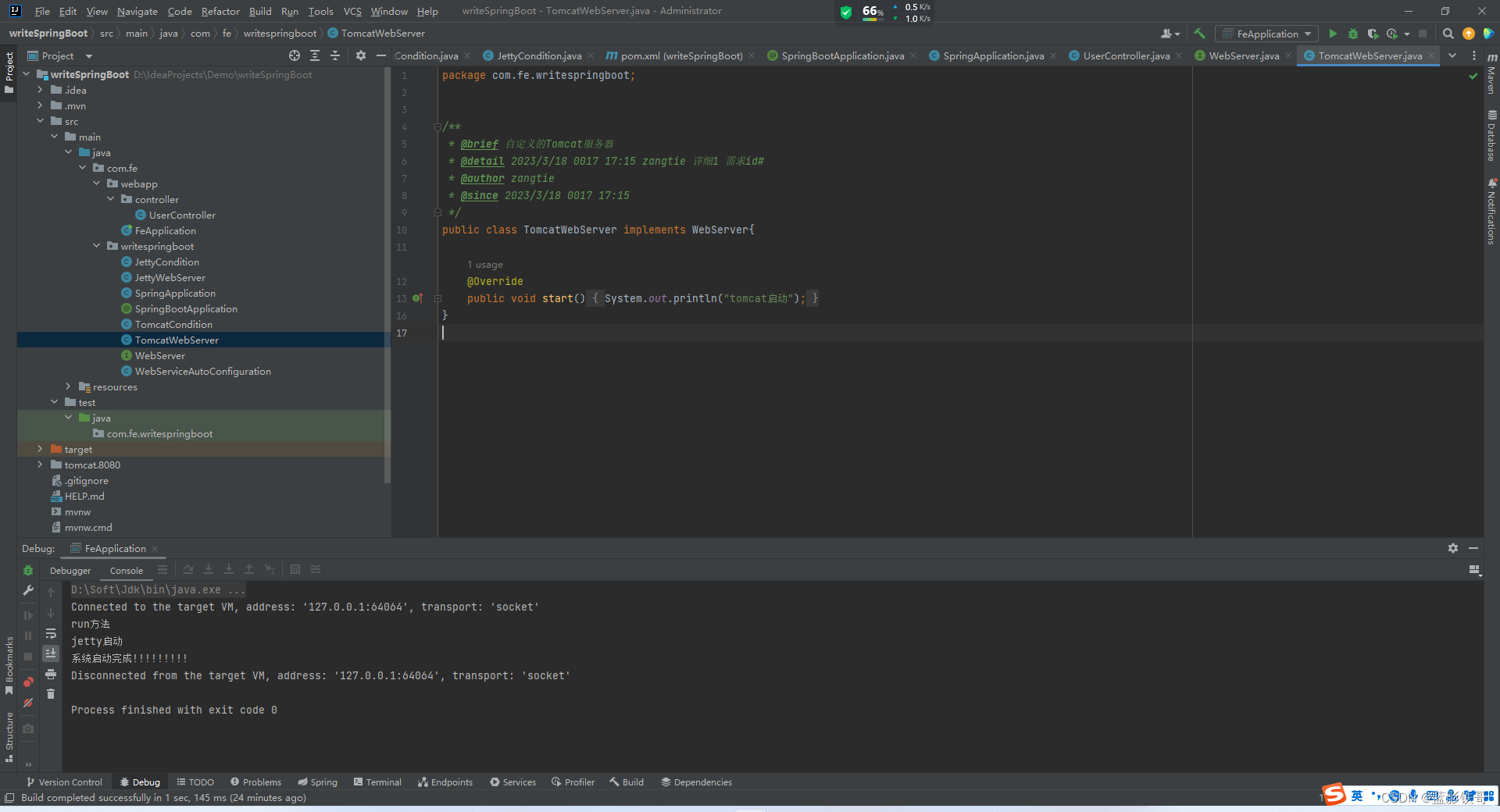Open Version Control tool window
Image resolution: width=1500 pixels, height=812 pixels.
coord(64,782)
